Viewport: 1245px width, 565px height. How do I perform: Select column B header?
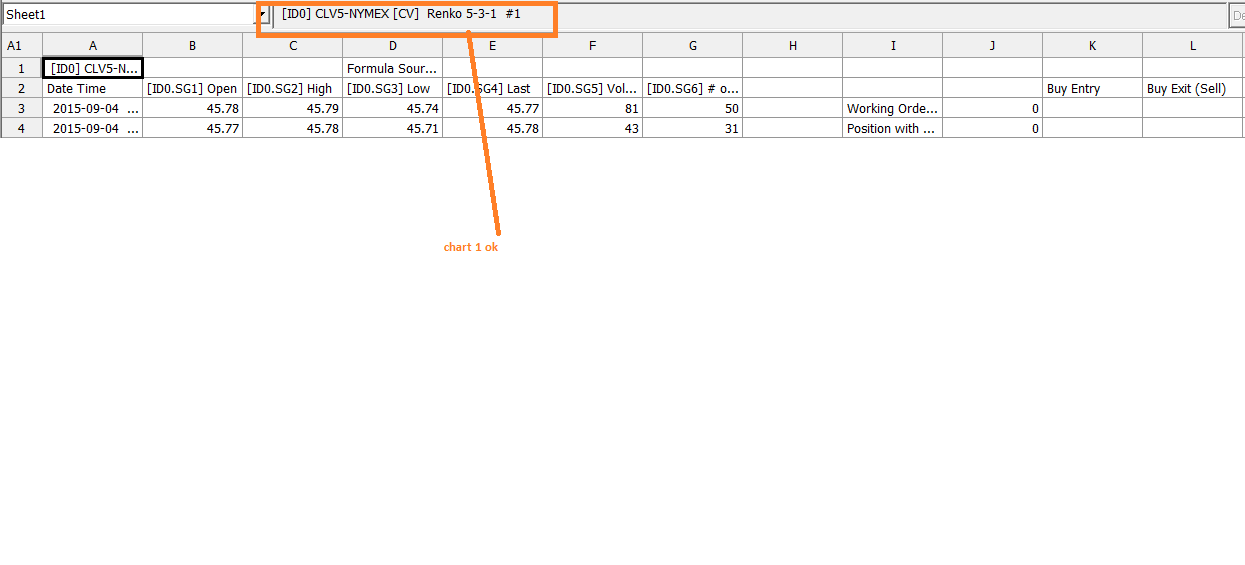pos(193,46)
